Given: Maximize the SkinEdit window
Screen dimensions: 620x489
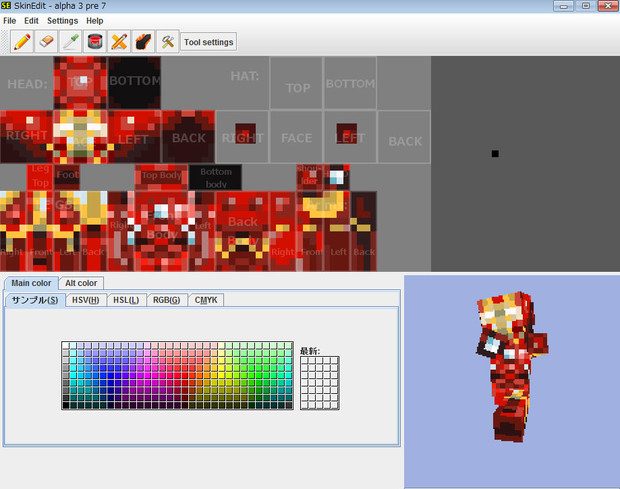Looking at the screenshot, I should (x=586, y=6).
